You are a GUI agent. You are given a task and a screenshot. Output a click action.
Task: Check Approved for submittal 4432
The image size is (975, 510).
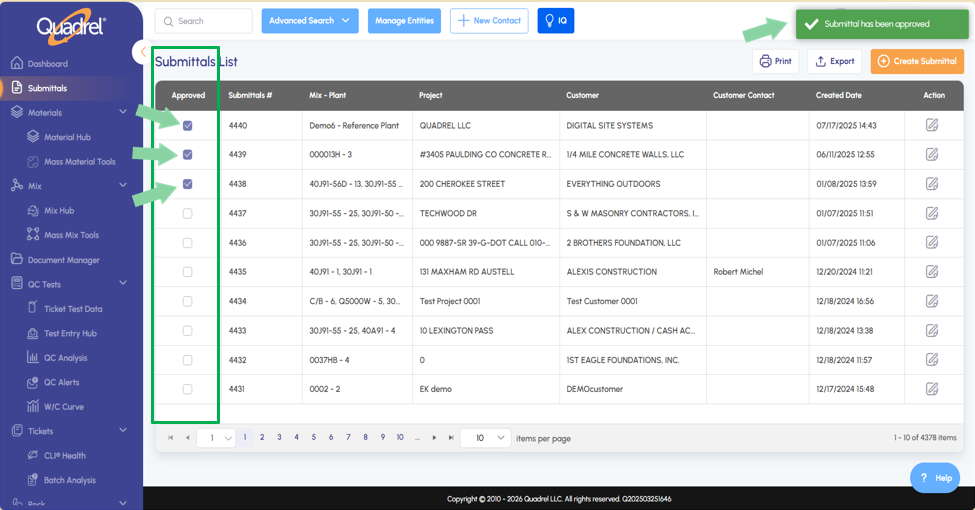coord(187,359)
